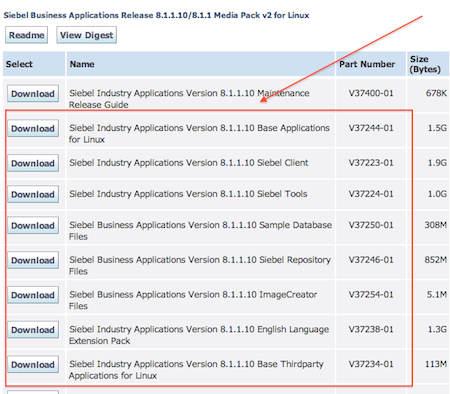Click the Name column header
Image resolution: width=450 pixels, height=394 pixels.
coord(201,64)
